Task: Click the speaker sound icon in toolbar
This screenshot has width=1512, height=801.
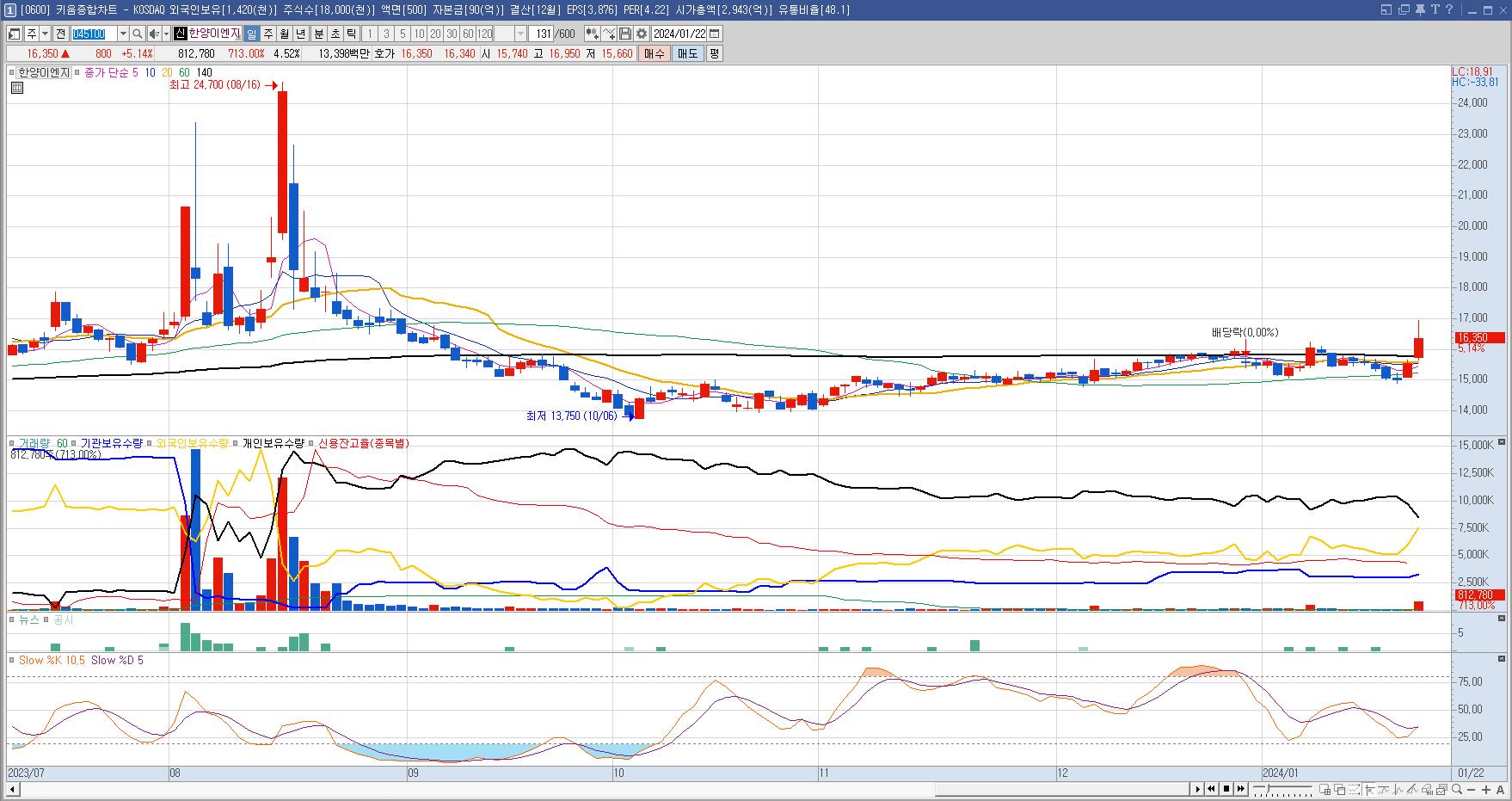Action: [154, 34]
